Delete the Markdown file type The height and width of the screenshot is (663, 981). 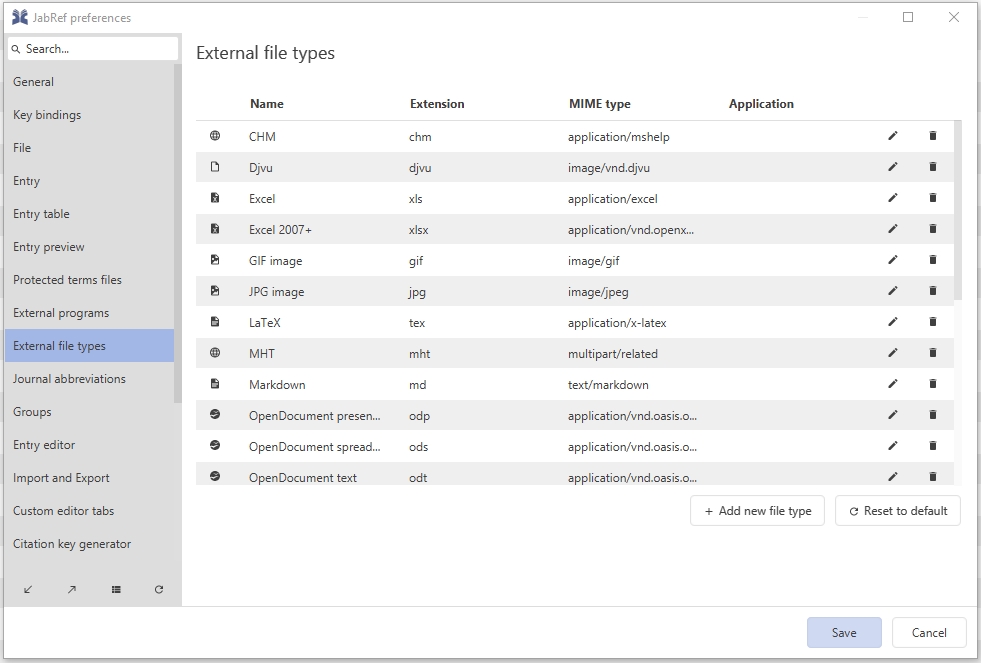tap(933, 384)
